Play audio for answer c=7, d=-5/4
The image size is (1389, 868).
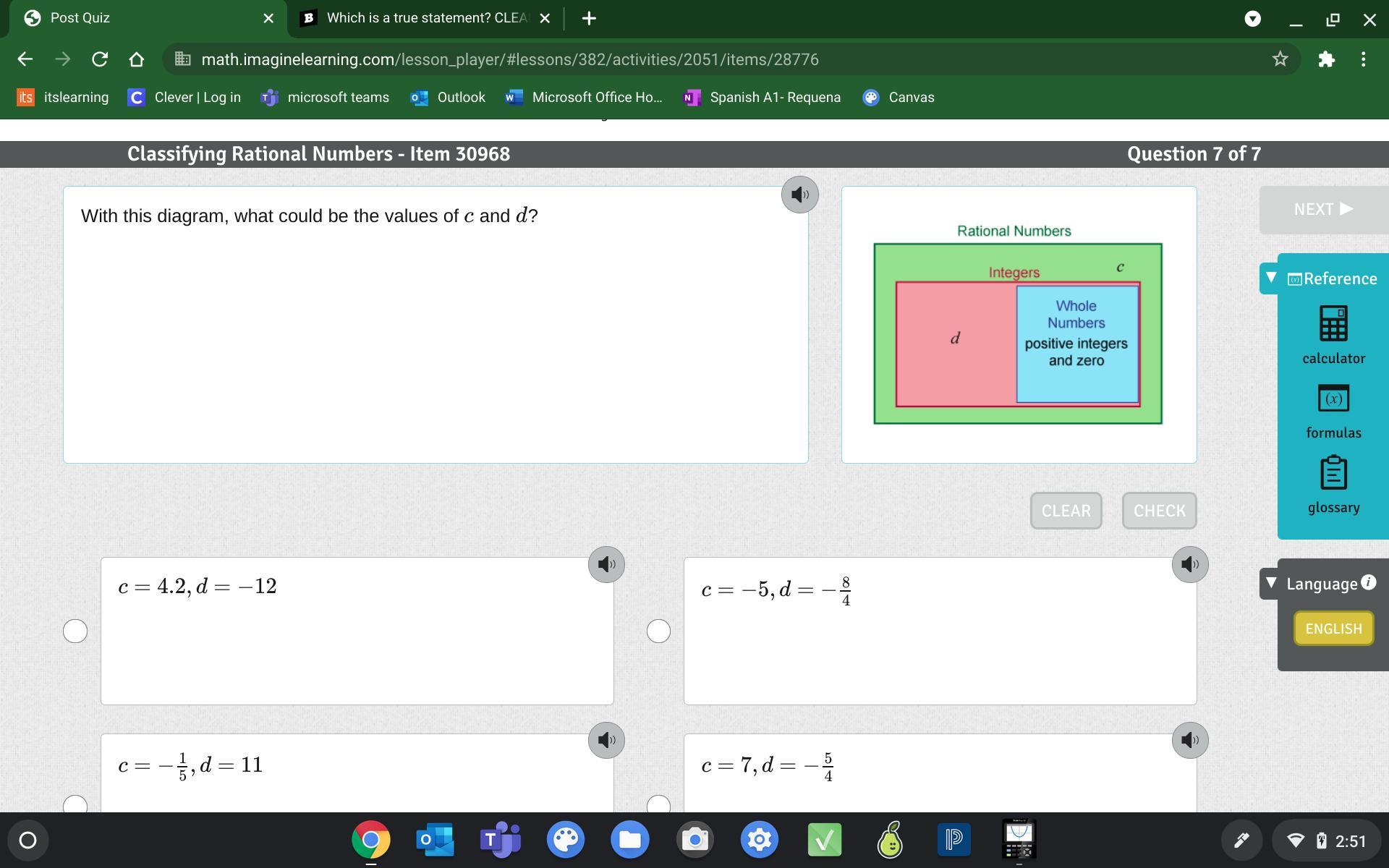[1189, 740]
